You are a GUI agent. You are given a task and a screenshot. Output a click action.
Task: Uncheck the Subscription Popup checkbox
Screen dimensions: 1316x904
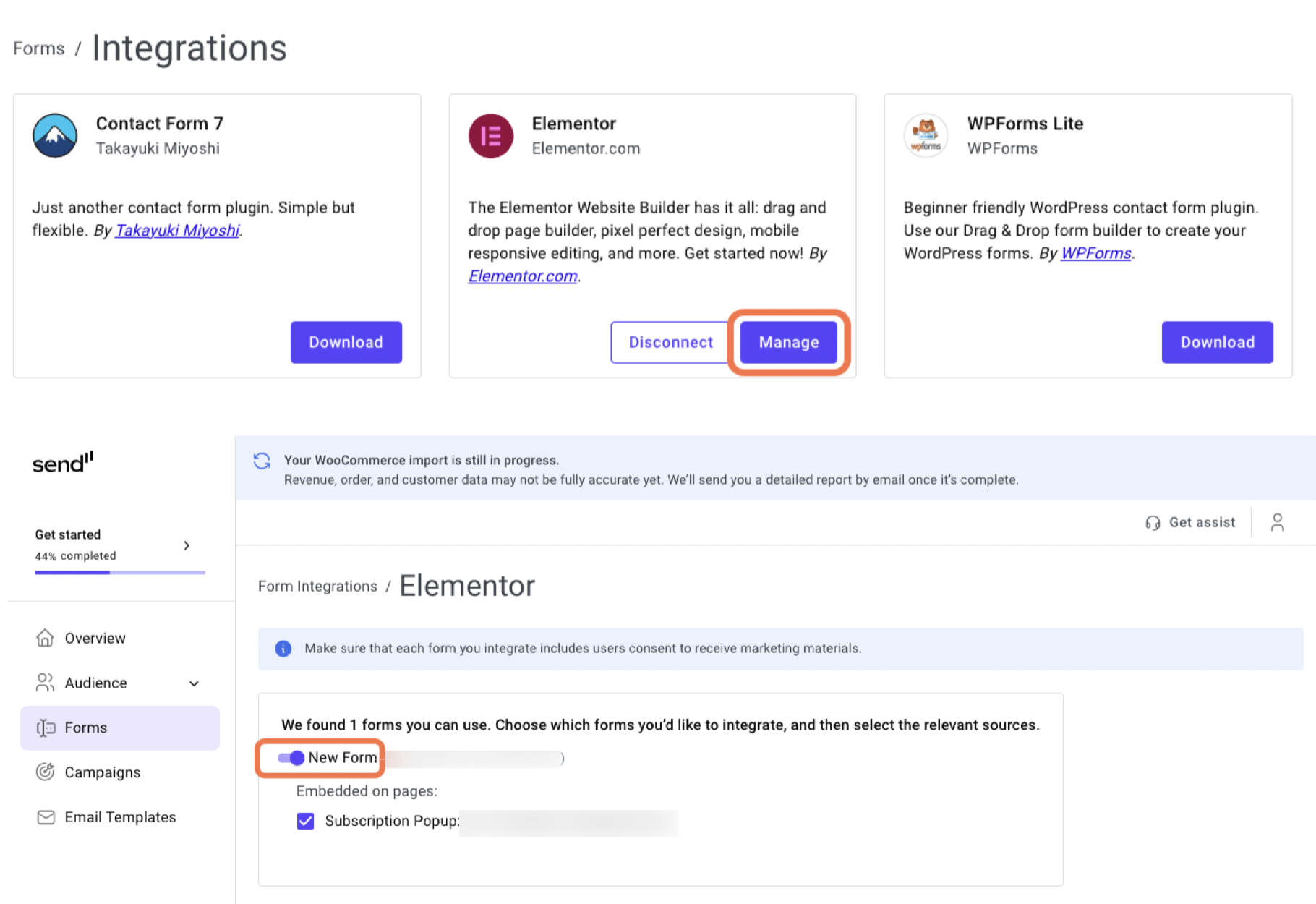point(306,821)
